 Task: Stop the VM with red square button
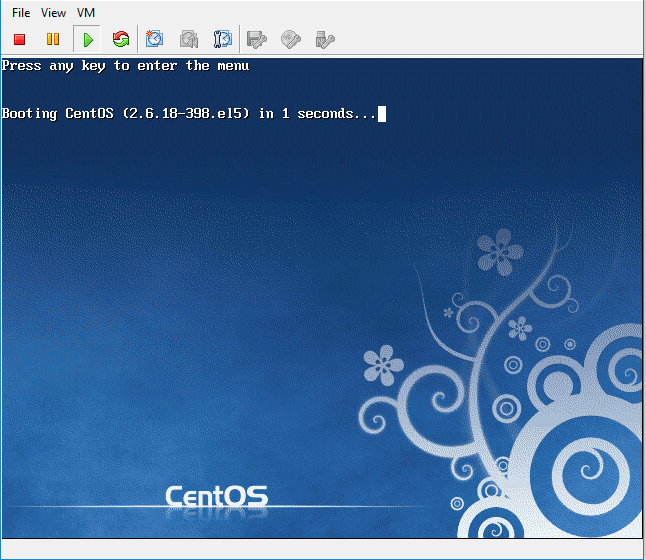point(19,40)
